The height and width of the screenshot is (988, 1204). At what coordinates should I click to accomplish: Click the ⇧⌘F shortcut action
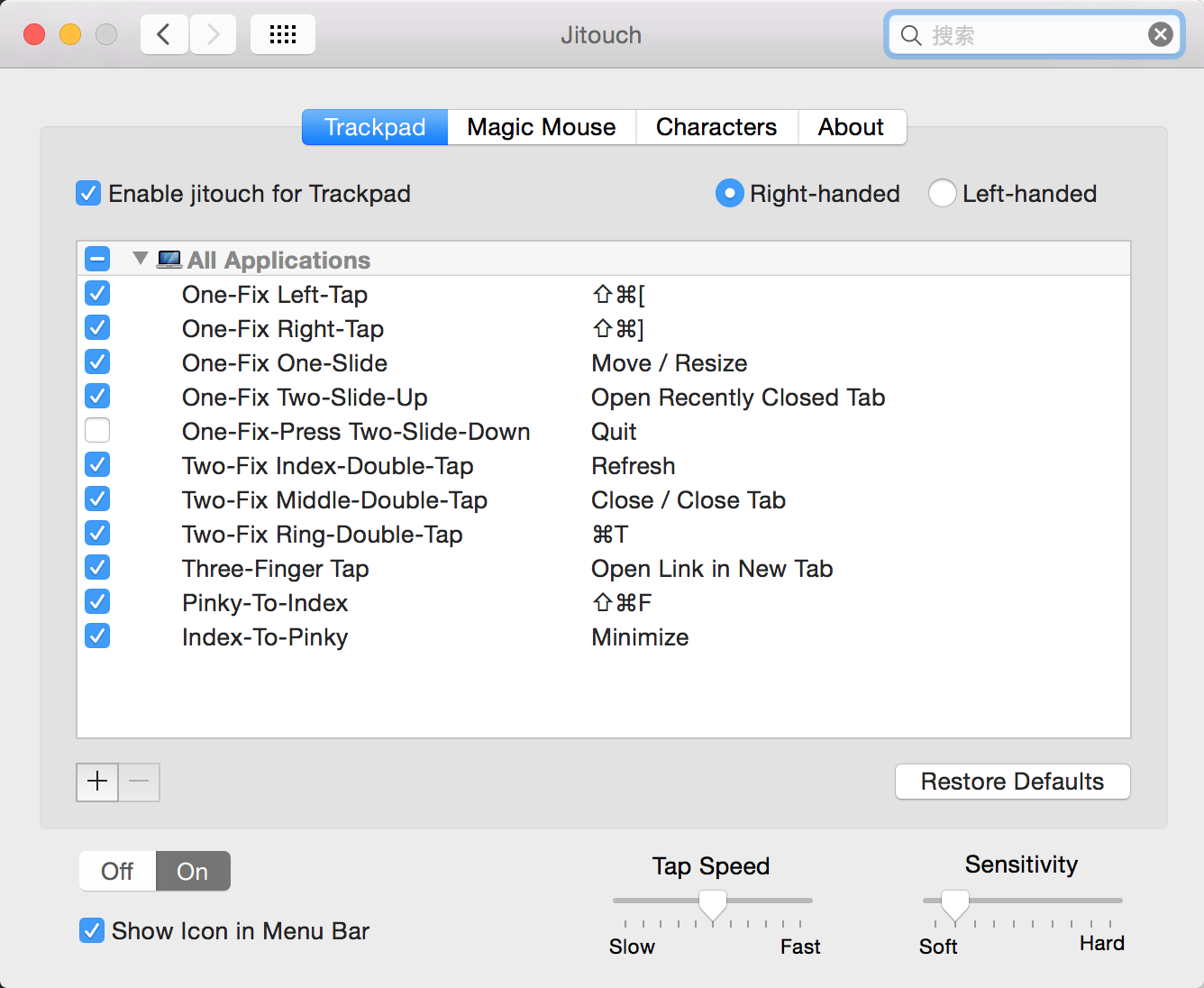(x=622, y=603)
